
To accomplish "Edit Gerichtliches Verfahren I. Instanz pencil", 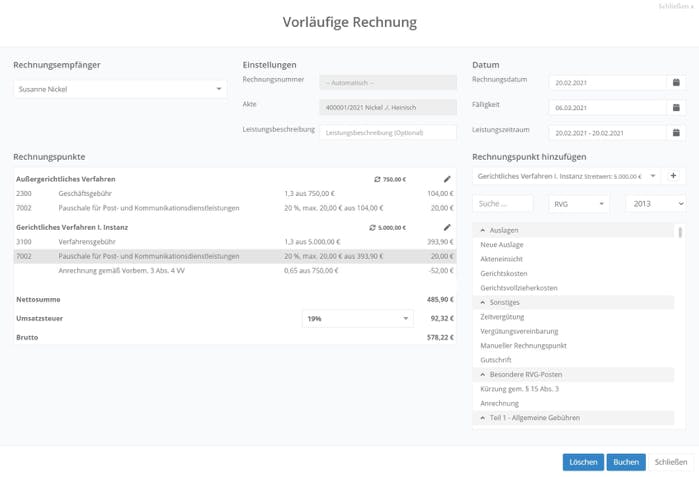I will coord(447,227).
